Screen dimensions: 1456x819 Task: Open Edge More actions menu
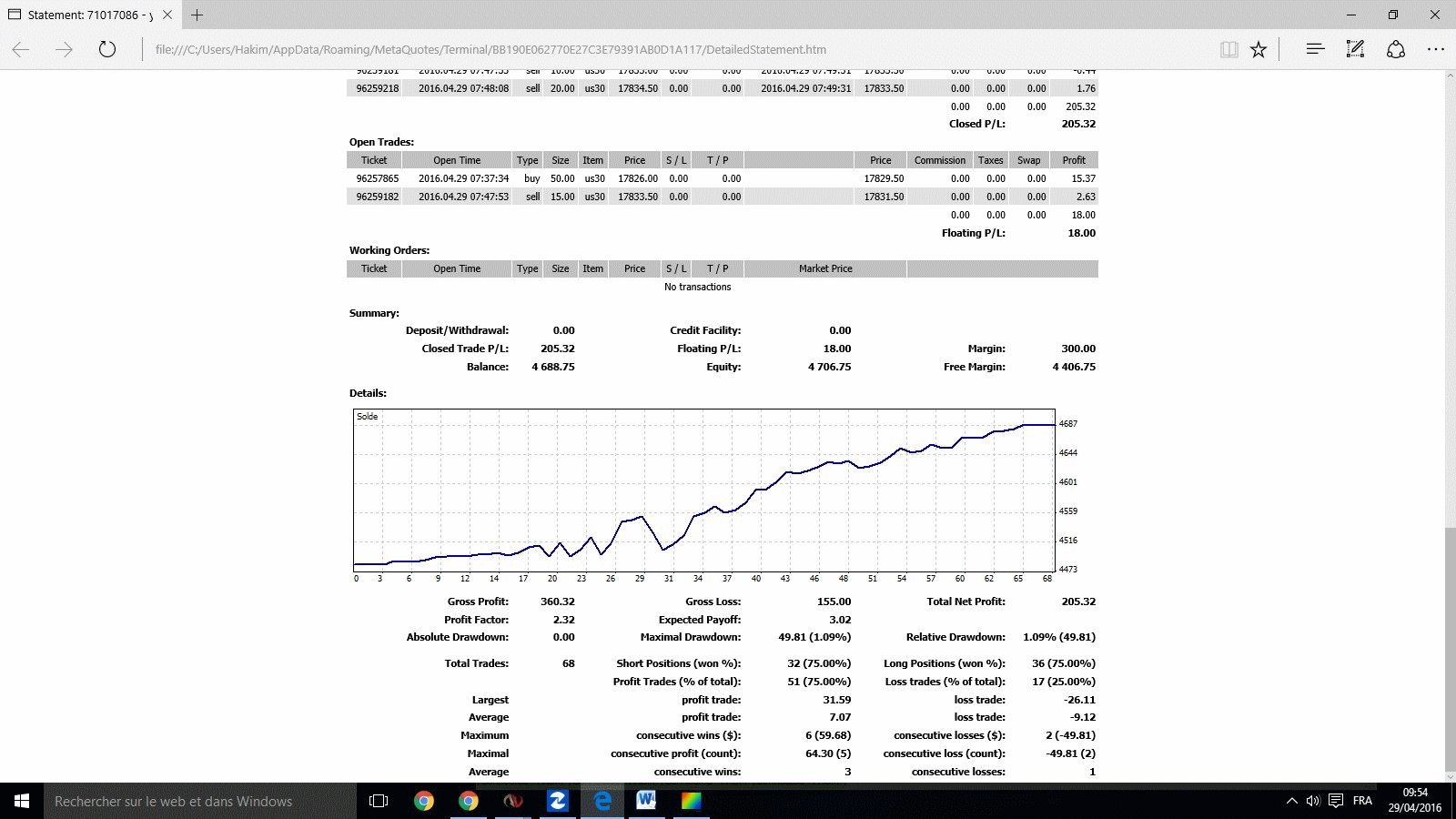(x=1436, y=49)
